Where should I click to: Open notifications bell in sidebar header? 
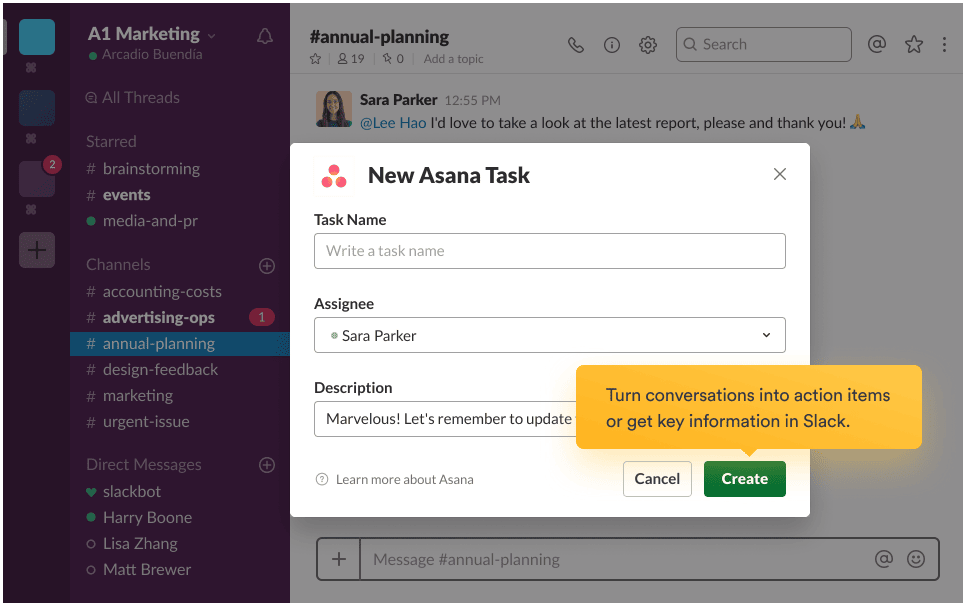(x=265, y=36)
